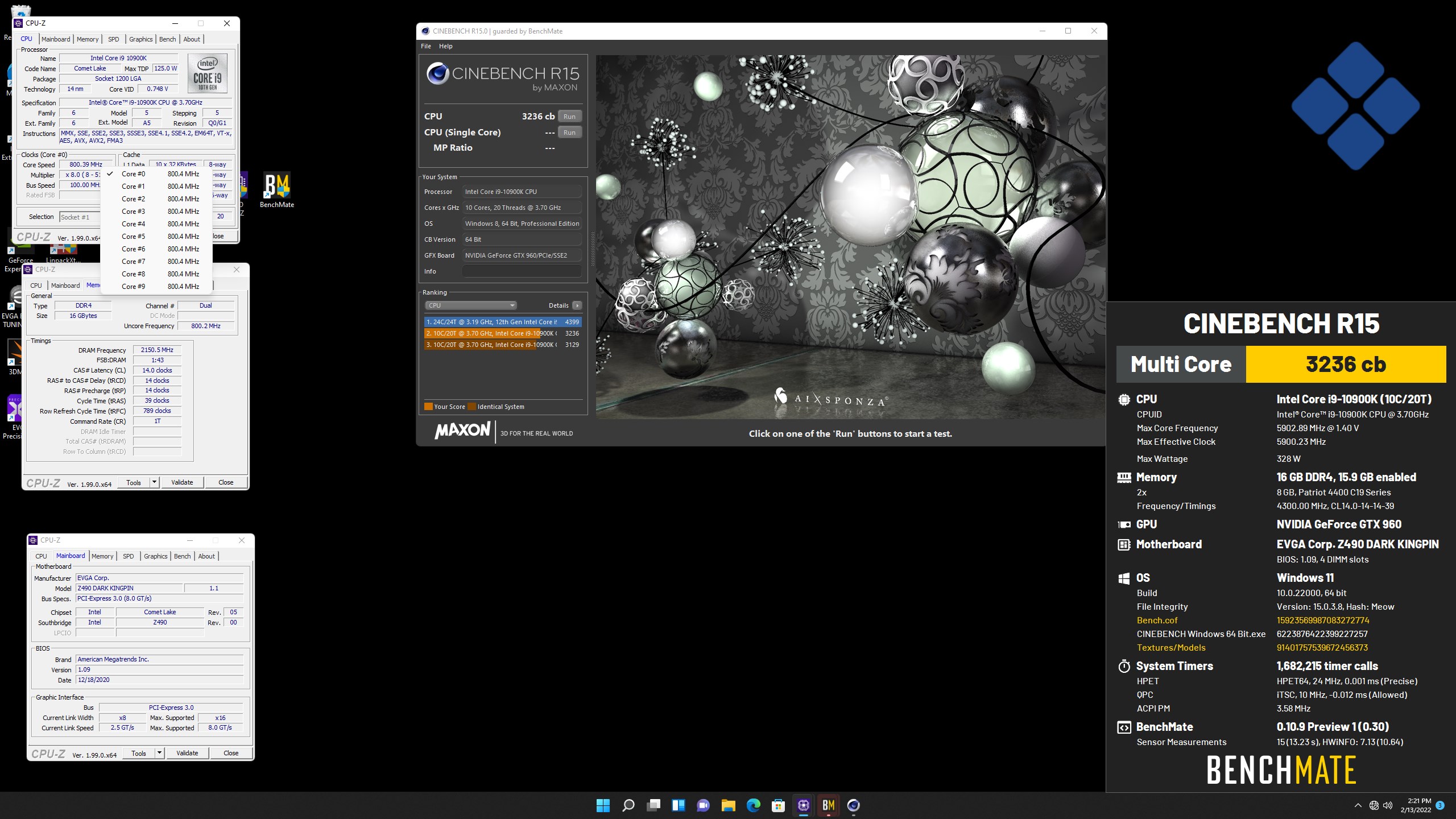Select checked Core #0 in clocks menu
Image resolution: width=1456 pixels, height=819 pixels.
tap(156, 174)
